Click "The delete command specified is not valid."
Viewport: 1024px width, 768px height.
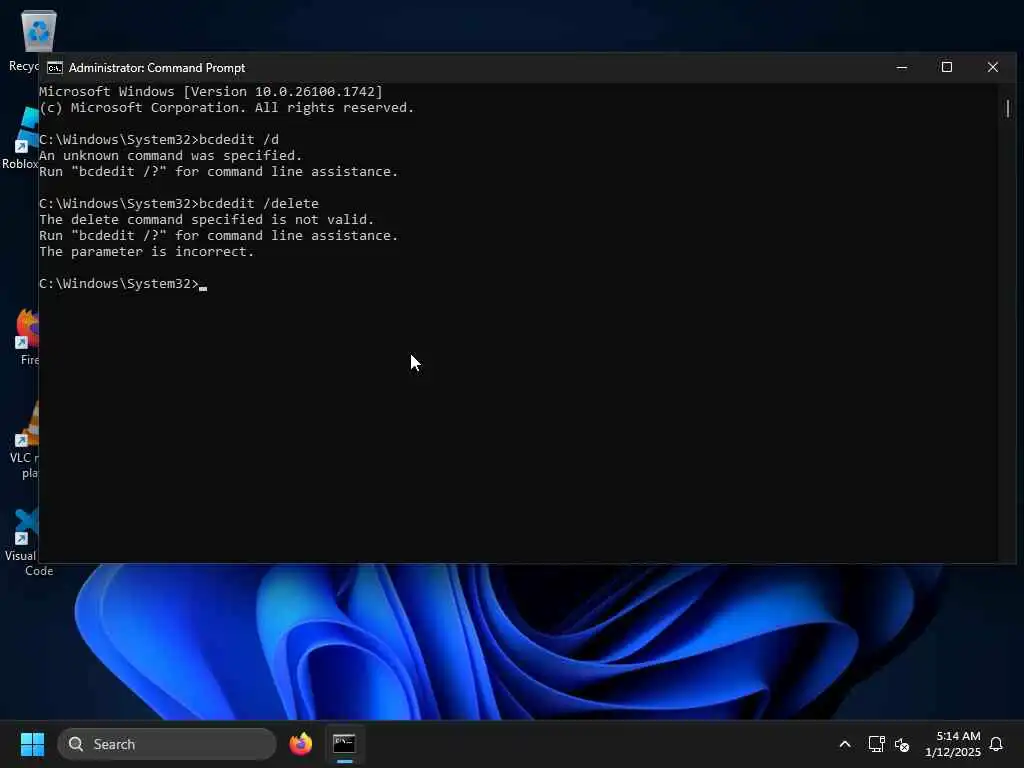pyautogui.click(x=206, y=219)
